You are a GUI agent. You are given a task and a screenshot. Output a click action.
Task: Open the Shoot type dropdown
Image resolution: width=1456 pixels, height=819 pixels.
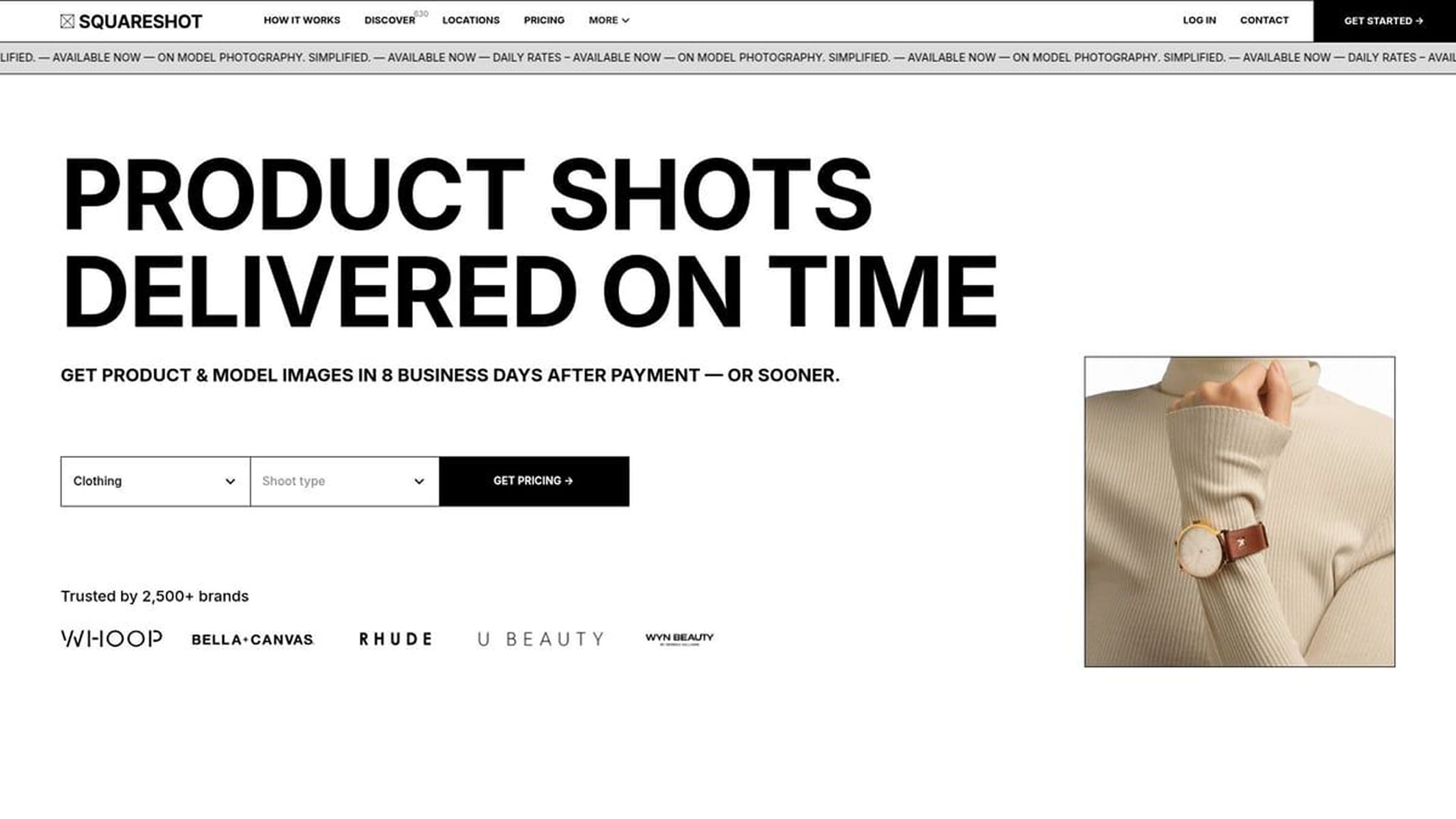pos(345,481)
